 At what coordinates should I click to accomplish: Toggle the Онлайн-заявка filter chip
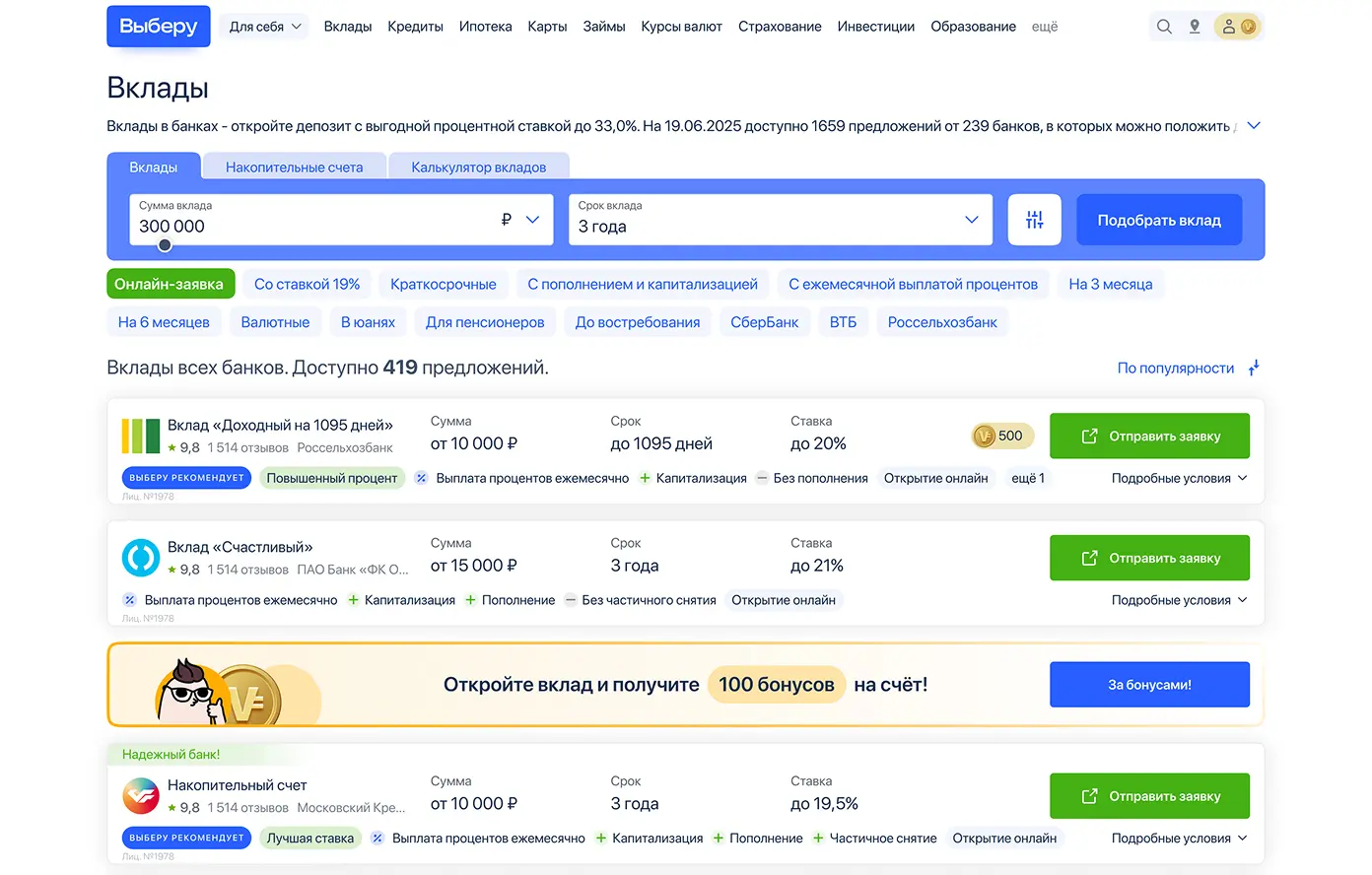coord(170,284)
